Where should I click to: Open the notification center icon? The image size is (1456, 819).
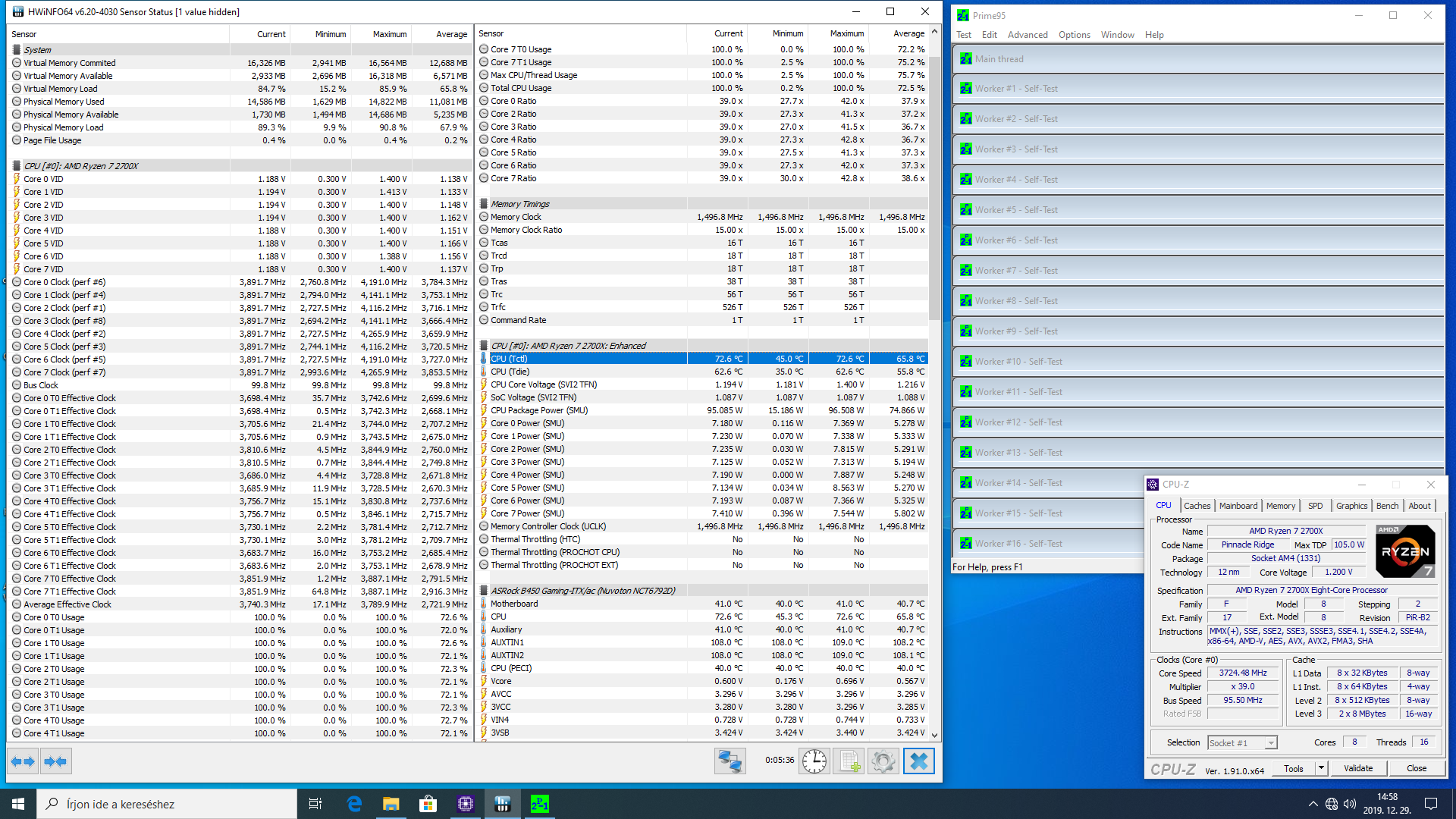1431,804
